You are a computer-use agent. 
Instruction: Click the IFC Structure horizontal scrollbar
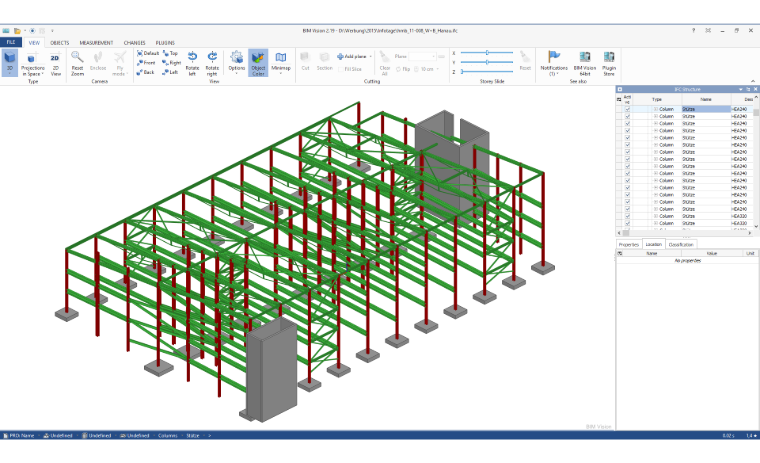pyautogui.click(x=684, y=233)
